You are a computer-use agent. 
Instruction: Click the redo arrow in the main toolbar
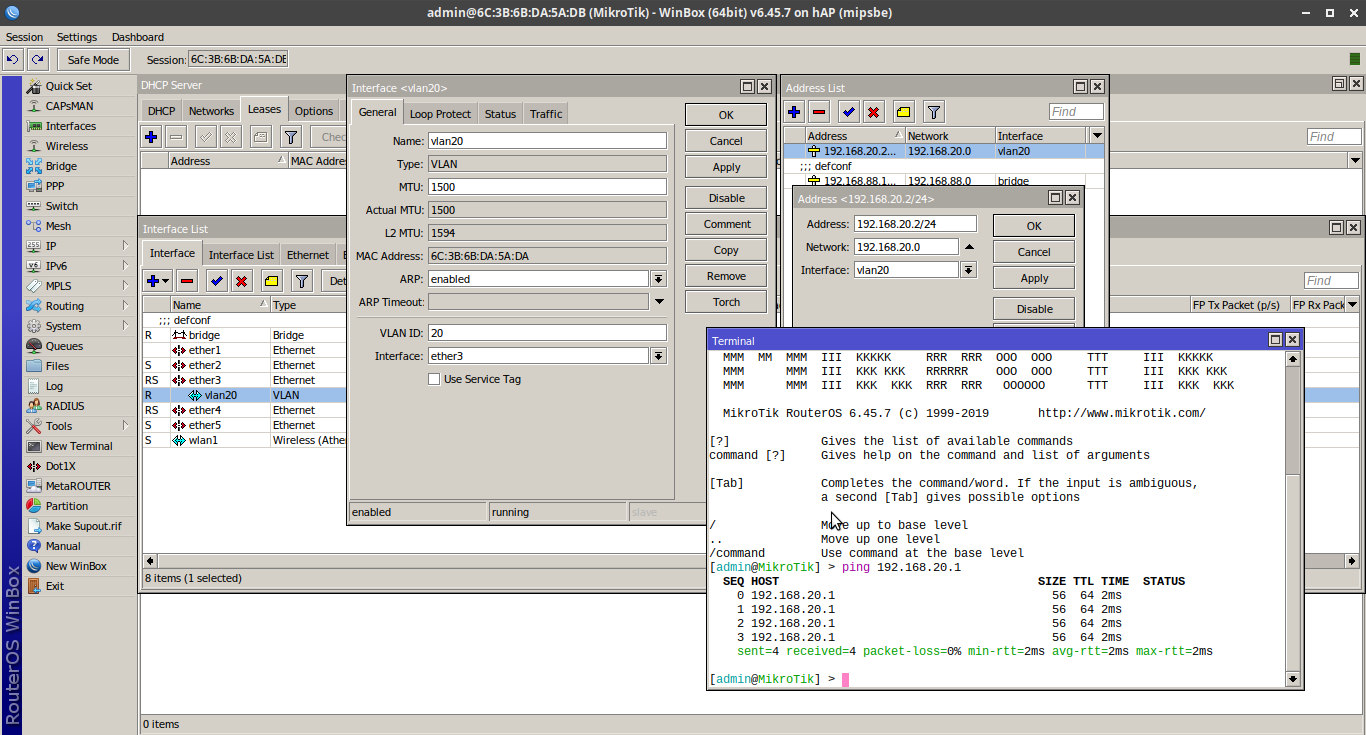(37, 60)
